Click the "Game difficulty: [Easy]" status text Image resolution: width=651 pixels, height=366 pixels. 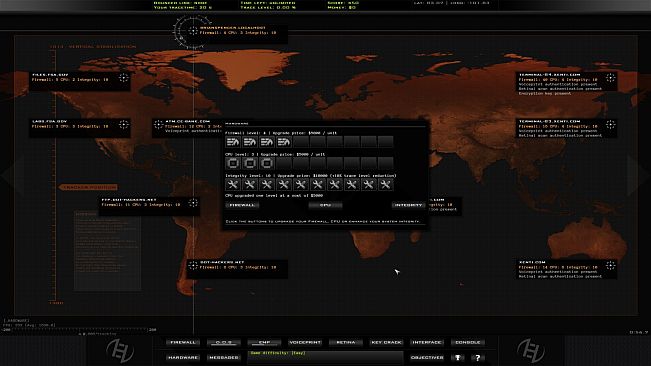click(278, 353)
